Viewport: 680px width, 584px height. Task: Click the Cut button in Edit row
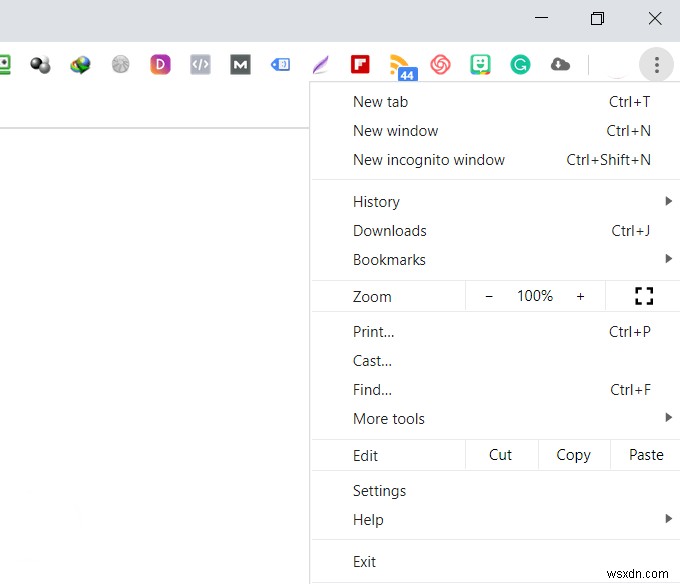point(500,455)
